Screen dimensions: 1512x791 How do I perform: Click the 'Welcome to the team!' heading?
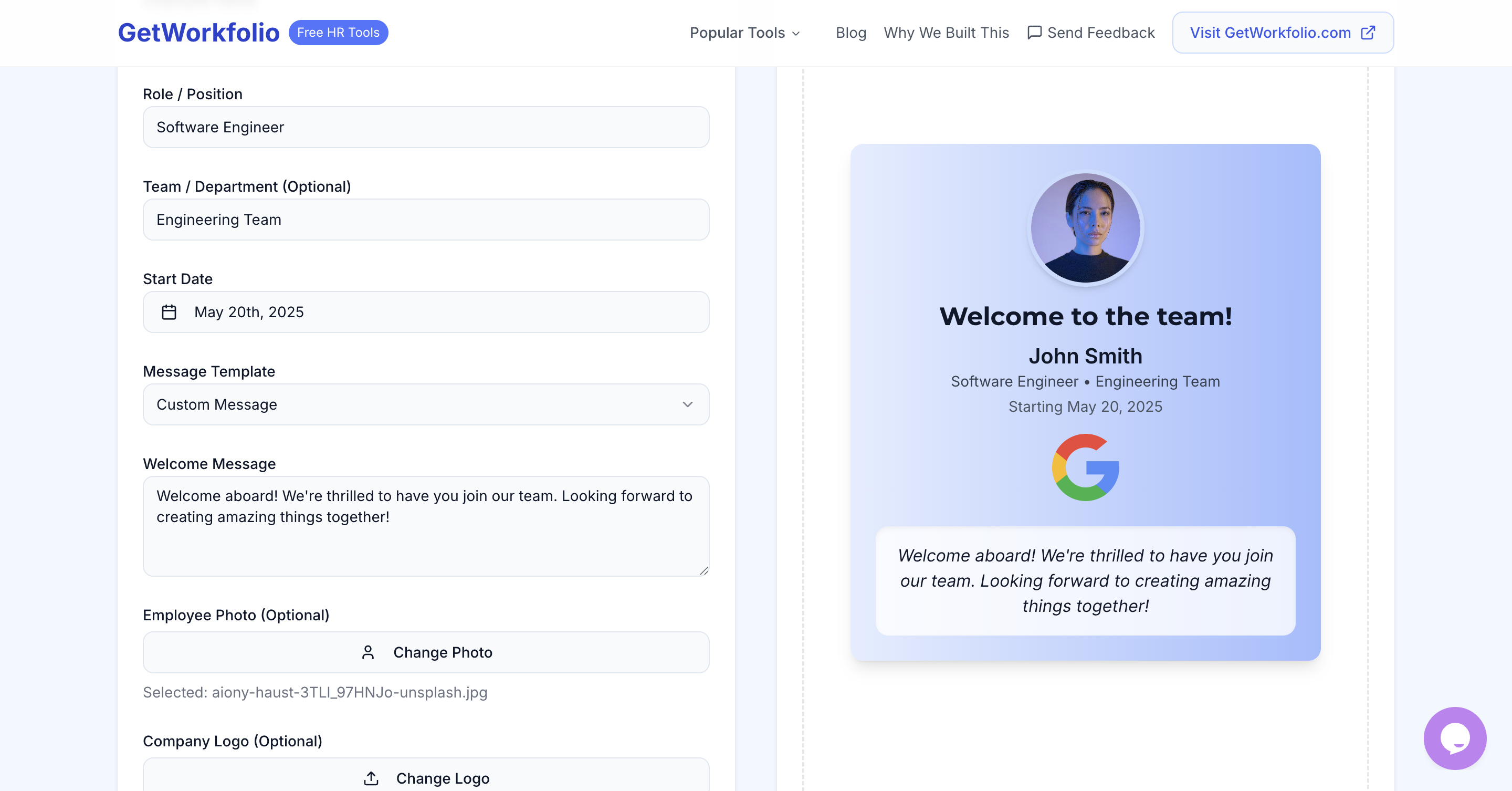pos(1085,317)
